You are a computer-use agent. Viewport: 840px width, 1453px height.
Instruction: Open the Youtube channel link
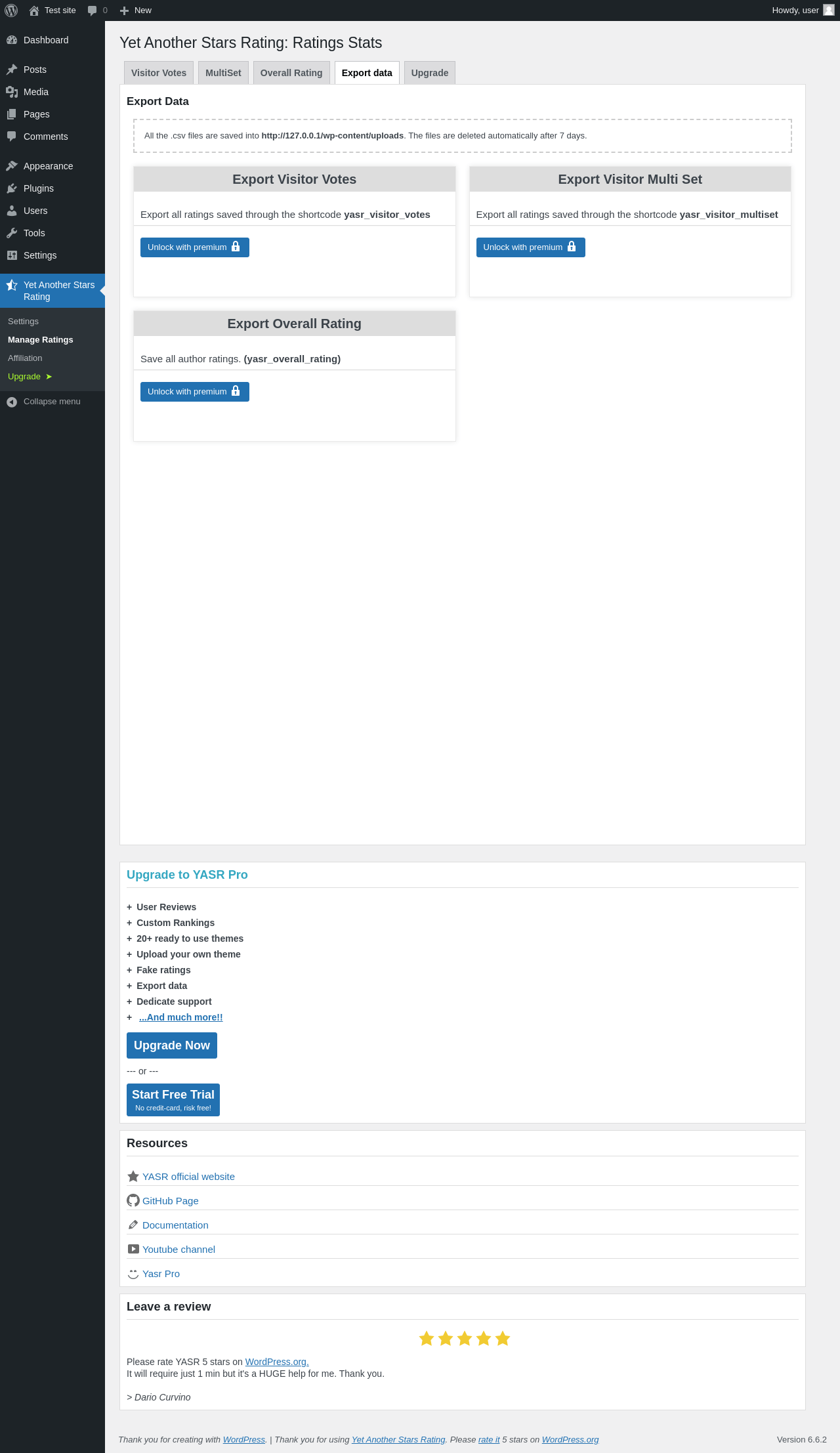(178, 1250)
